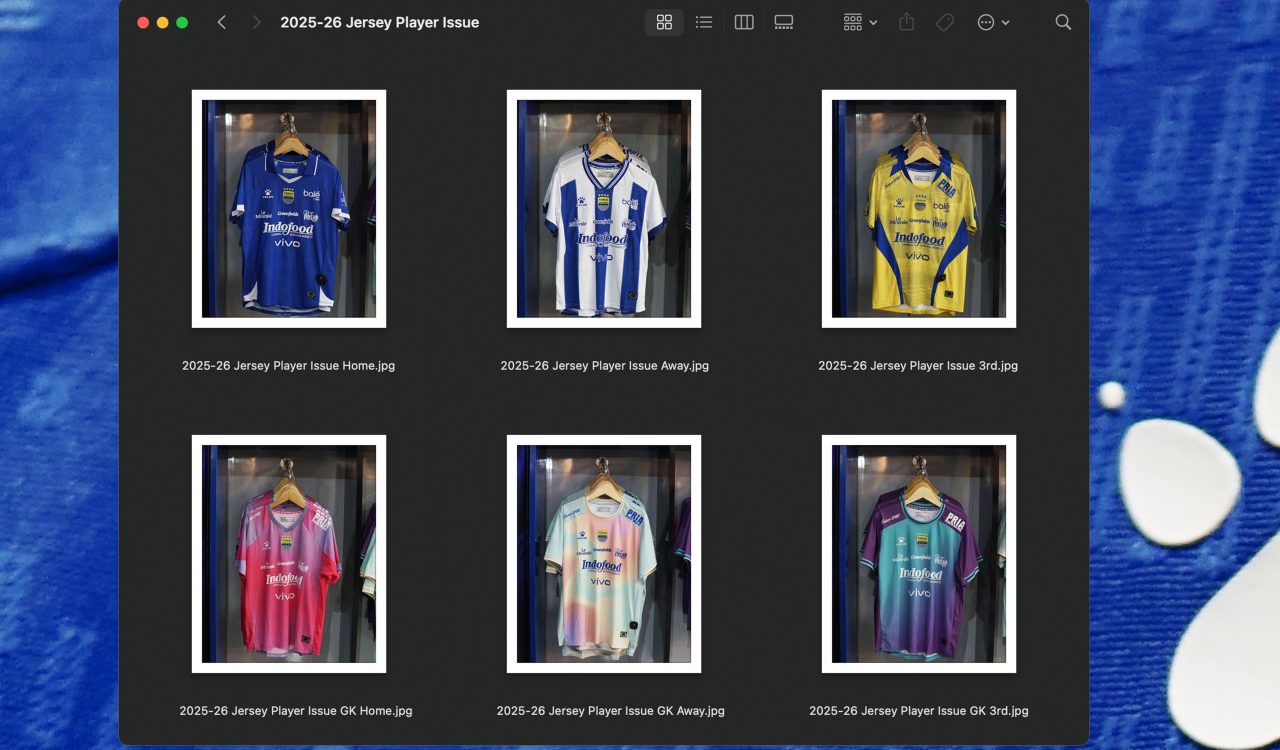Click the Share icon
The image size is (1280, 750).
pyautogui.click(x=907, y=22)
